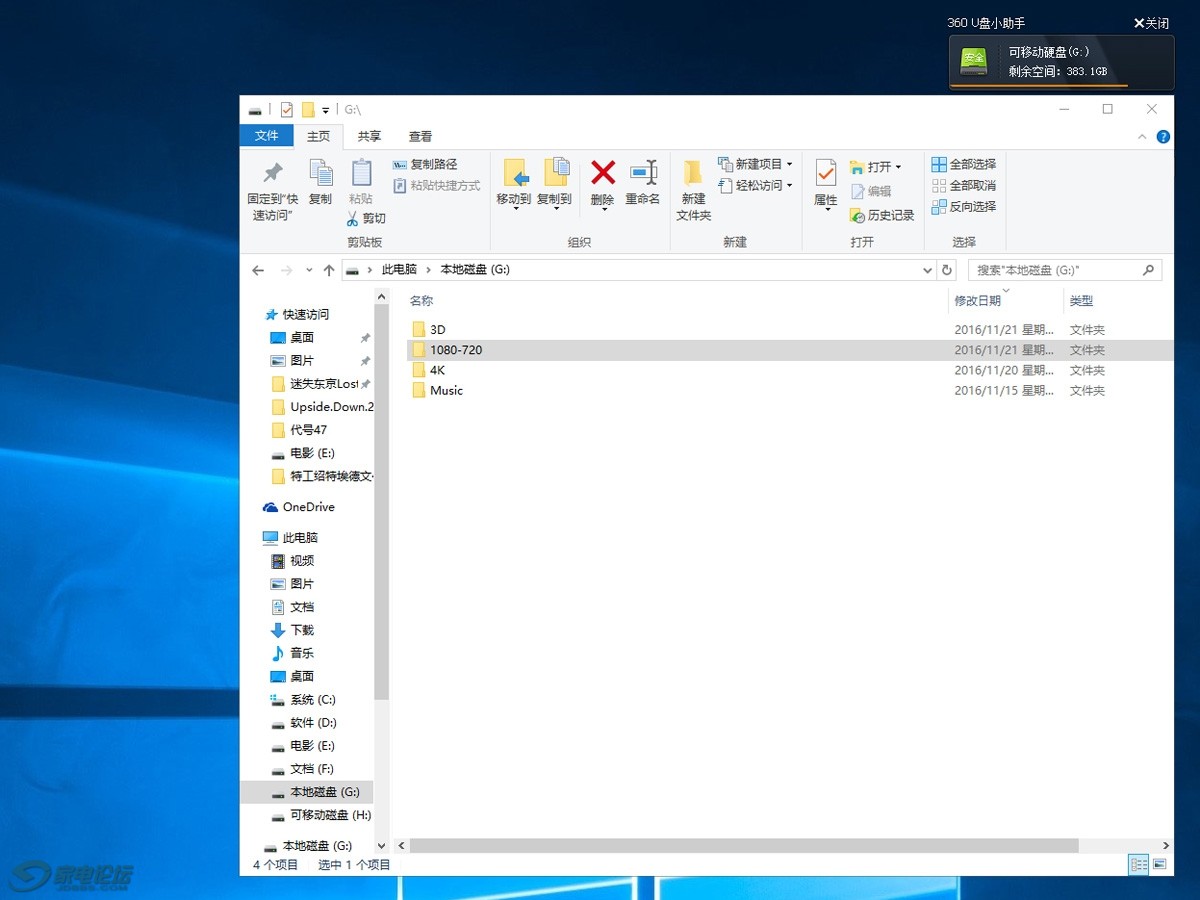Switch to details view in status bar
Screen dimensions: 1200x900
(1138, 864)
